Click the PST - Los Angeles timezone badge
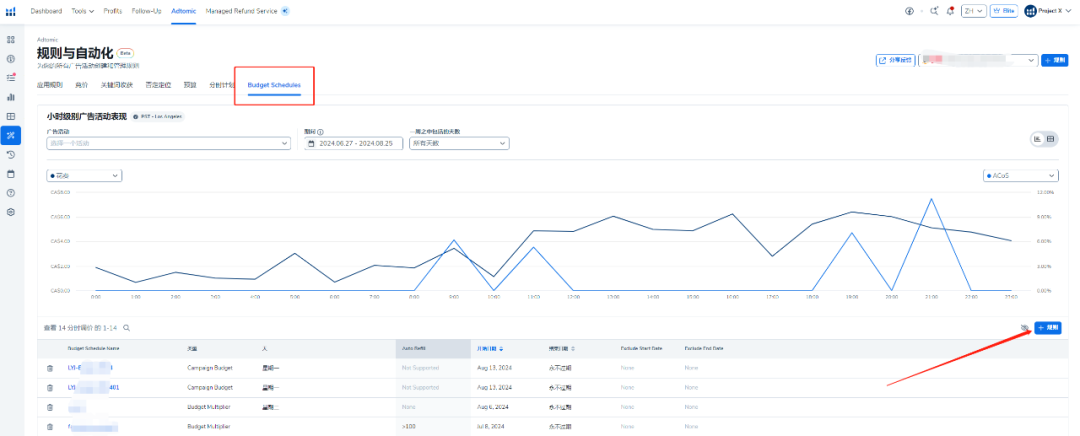The height and width of the screenshot is (436, 1080). [x=158, y=117]
